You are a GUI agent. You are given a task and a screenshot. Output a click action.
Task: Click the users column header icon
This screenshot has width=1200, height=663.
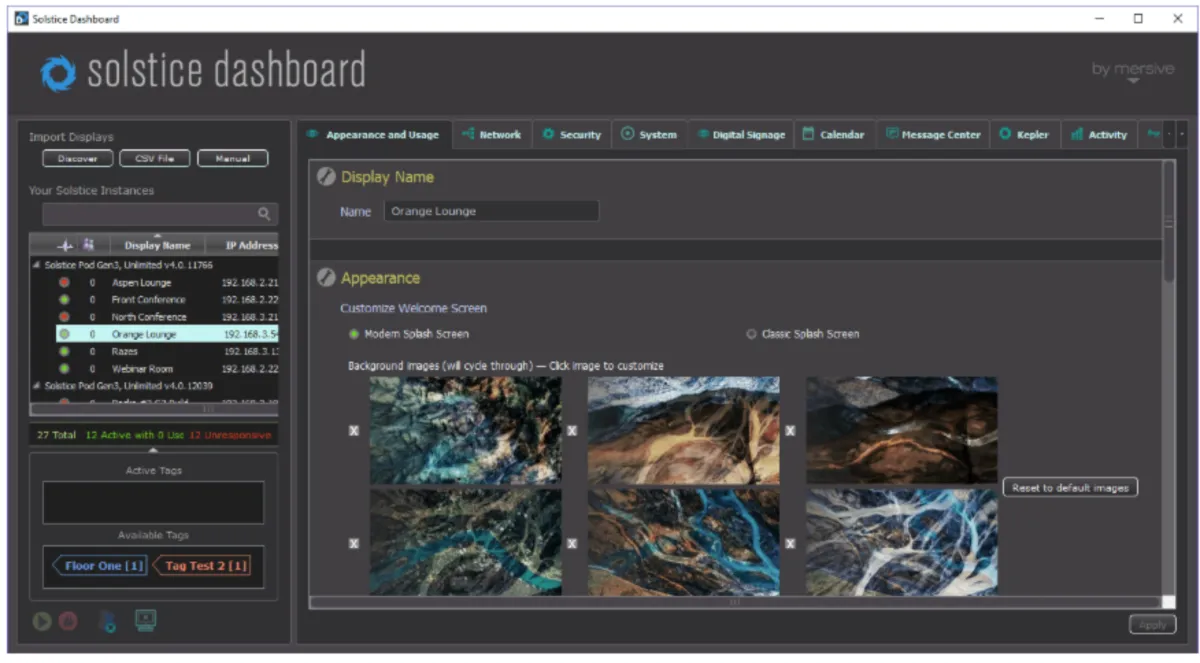pos(88,245)
